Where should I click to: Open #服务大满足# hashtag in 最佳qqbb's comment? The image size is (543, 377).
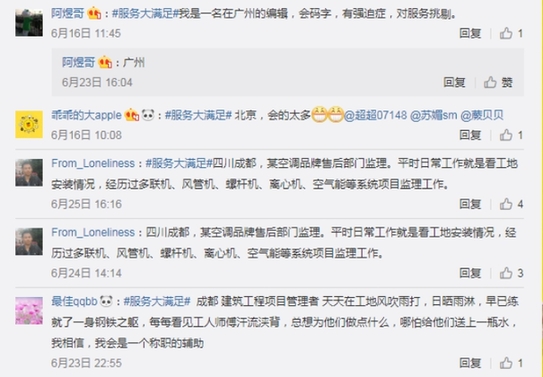(157, 301)
